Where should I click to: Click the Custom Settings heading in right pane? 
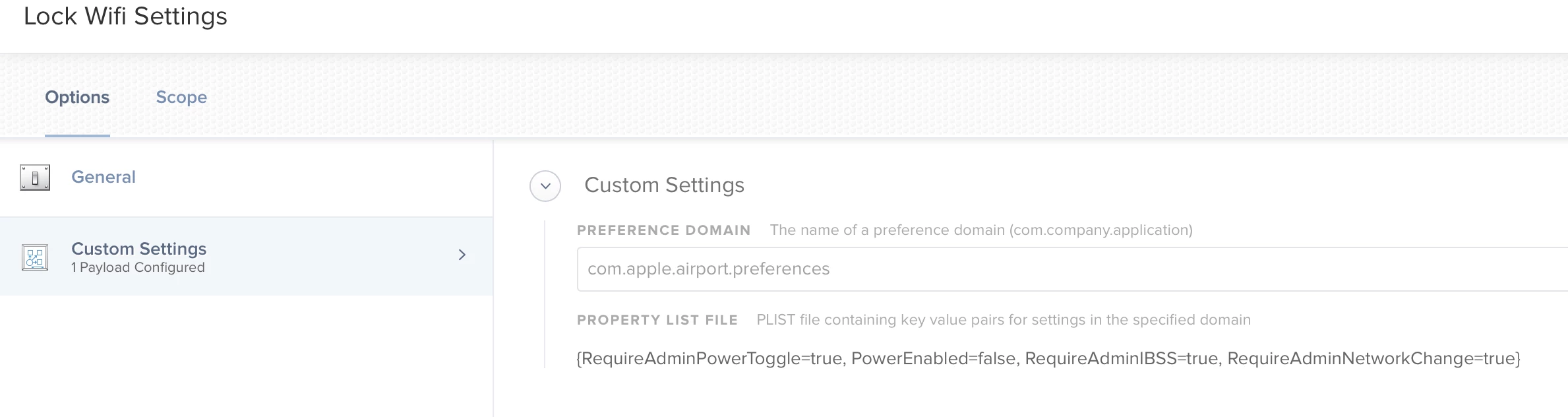(x=664, y=185)
